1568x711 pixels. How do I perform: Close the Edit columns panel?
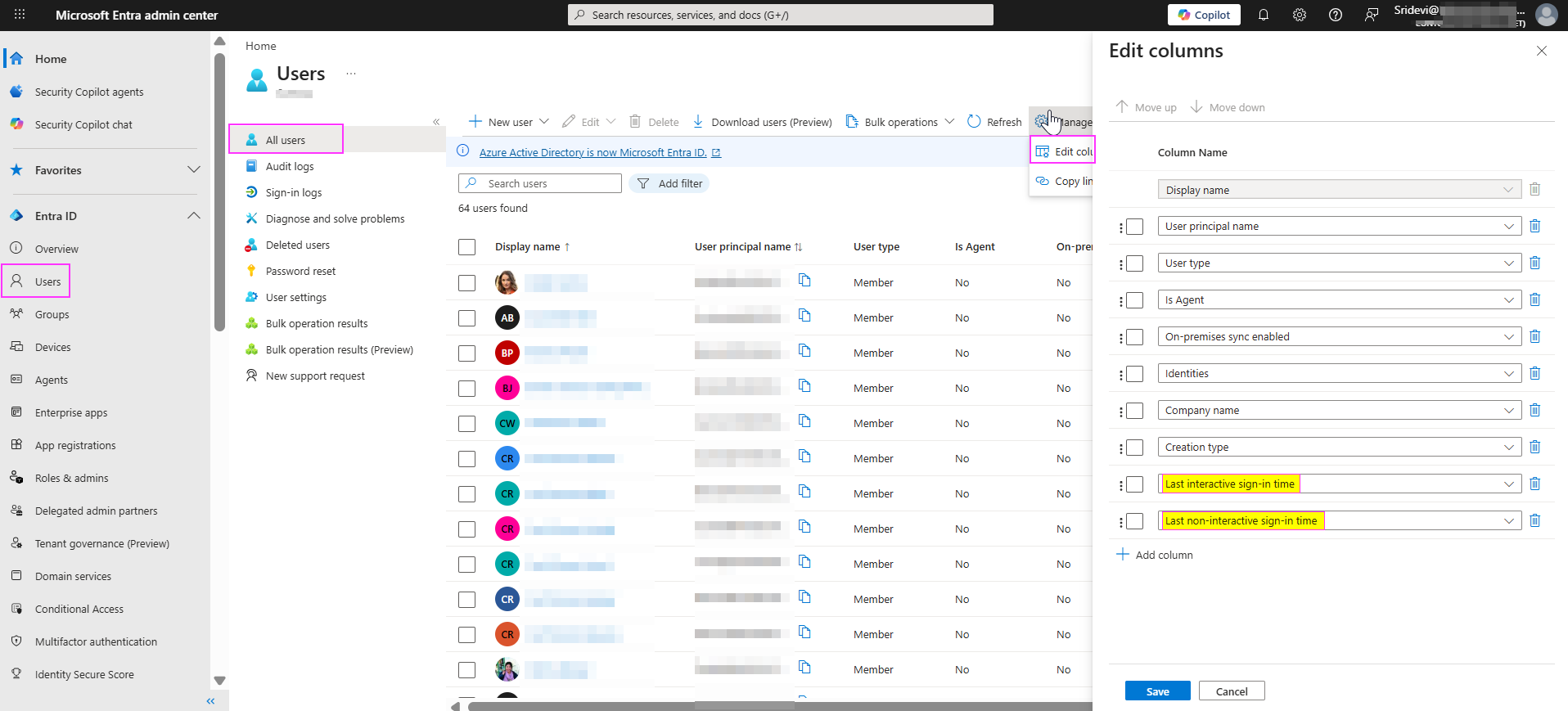point(1542,51)
